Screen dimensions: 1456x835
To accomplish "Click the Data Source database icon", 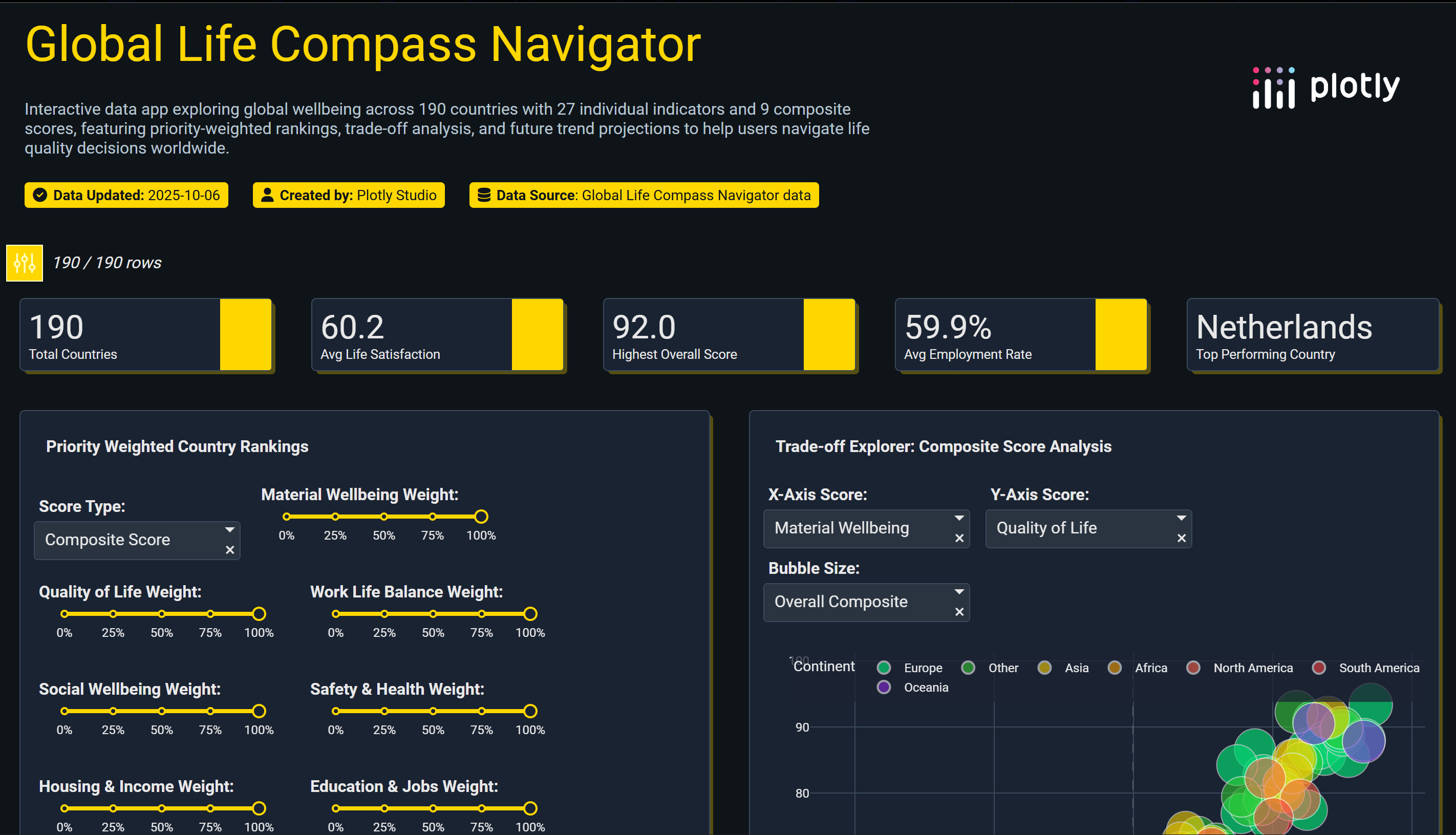I will click(x=483, y=195).
